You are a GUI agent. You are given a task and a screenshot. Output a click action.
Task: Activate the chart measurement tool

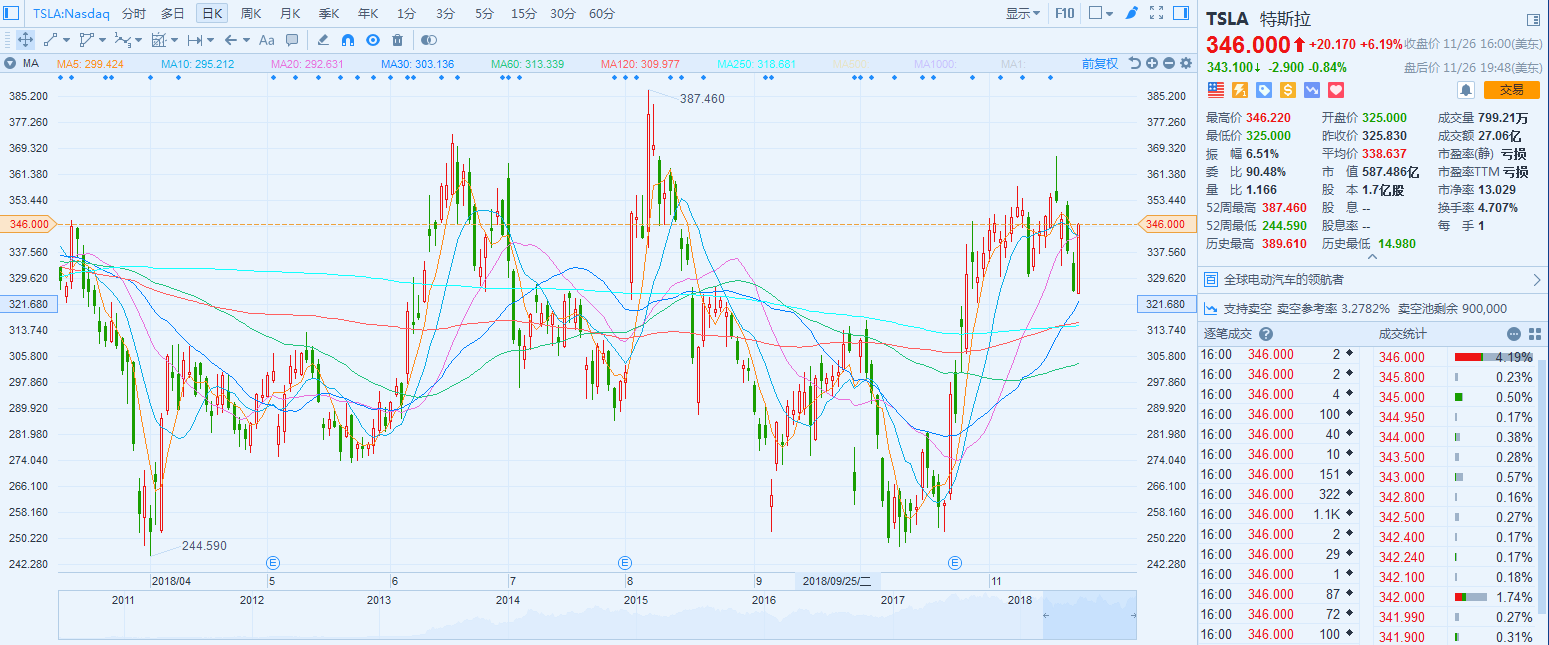pyautogui.click(x=158, y=40)
